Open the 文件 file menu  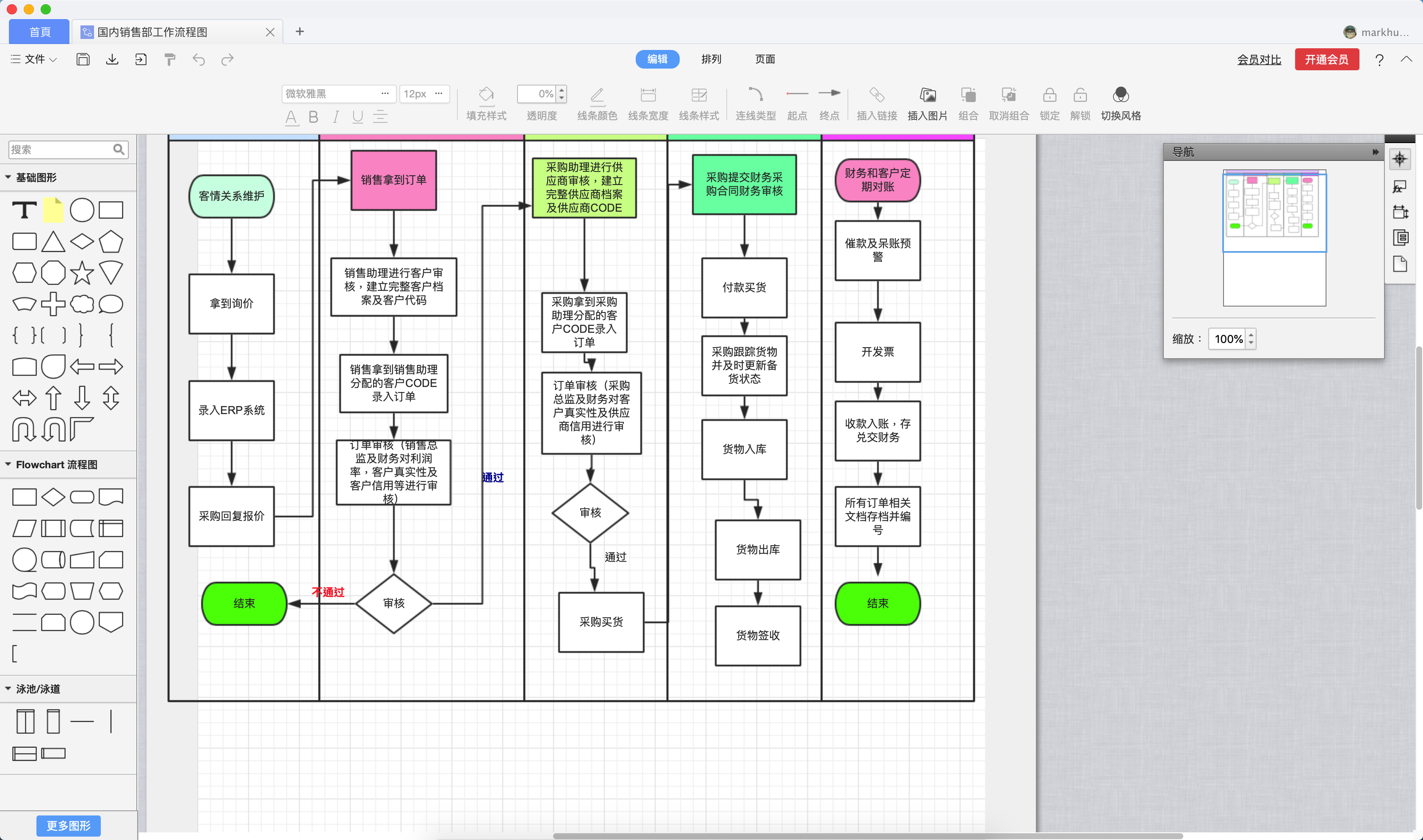pos(34,59)
